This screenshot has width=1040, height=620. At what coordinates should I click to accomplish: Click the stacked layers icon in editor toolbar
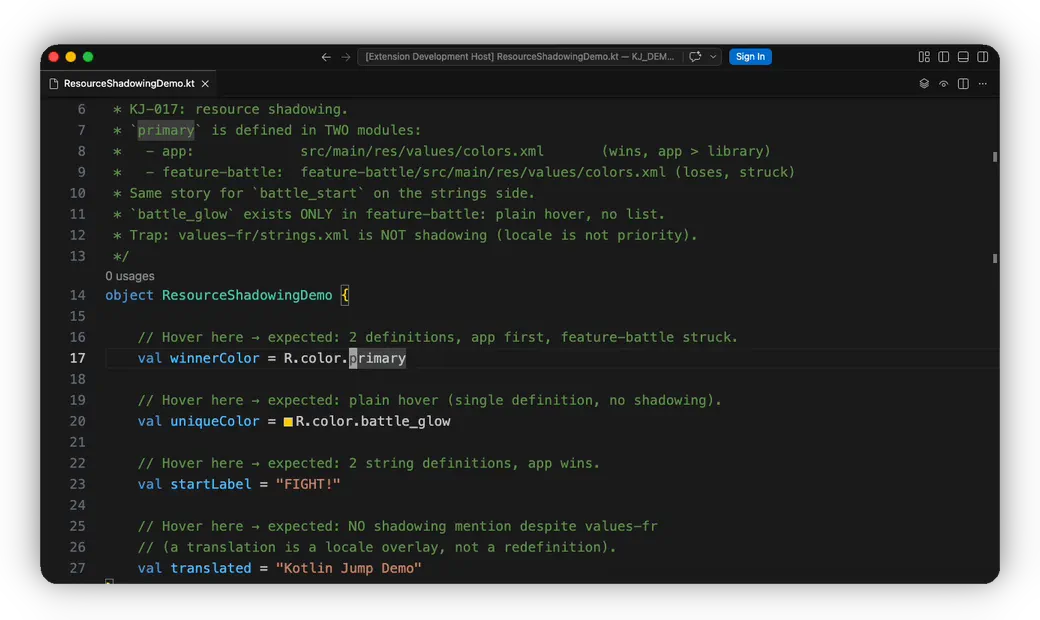[x=924, y=84]
